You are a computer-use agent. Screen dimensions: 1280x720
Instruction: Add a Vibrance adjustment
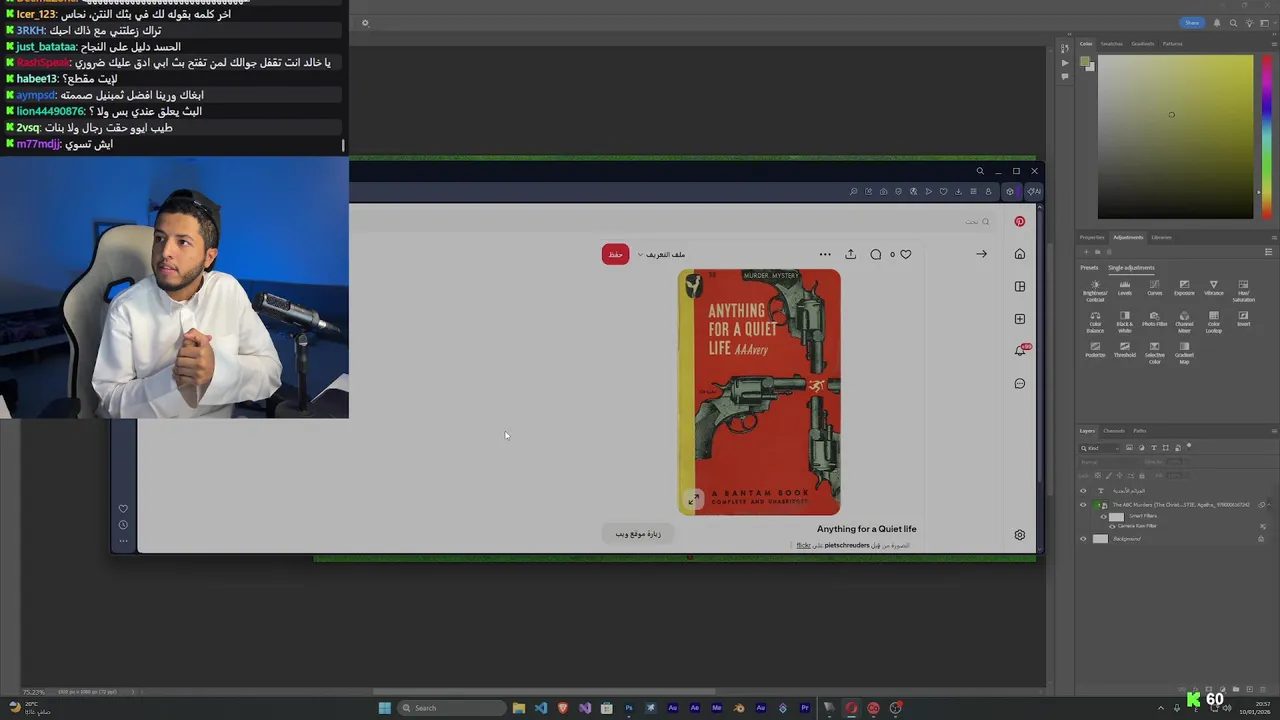click(1214, 288)
